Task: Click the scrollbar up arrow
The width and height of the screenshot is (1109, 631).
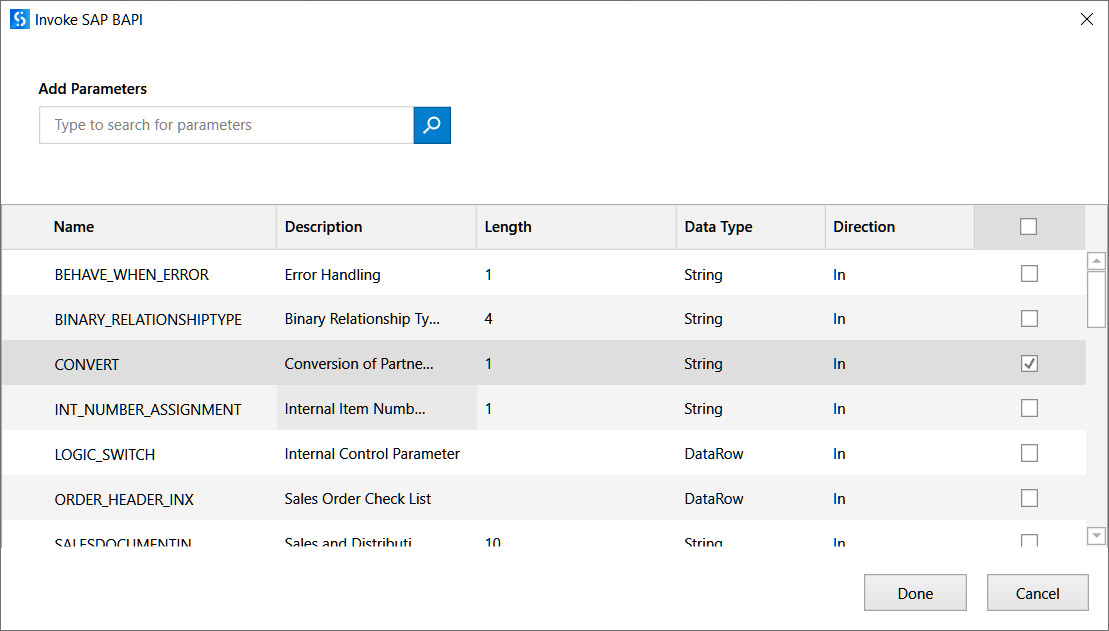Action: coord(1096,261)
